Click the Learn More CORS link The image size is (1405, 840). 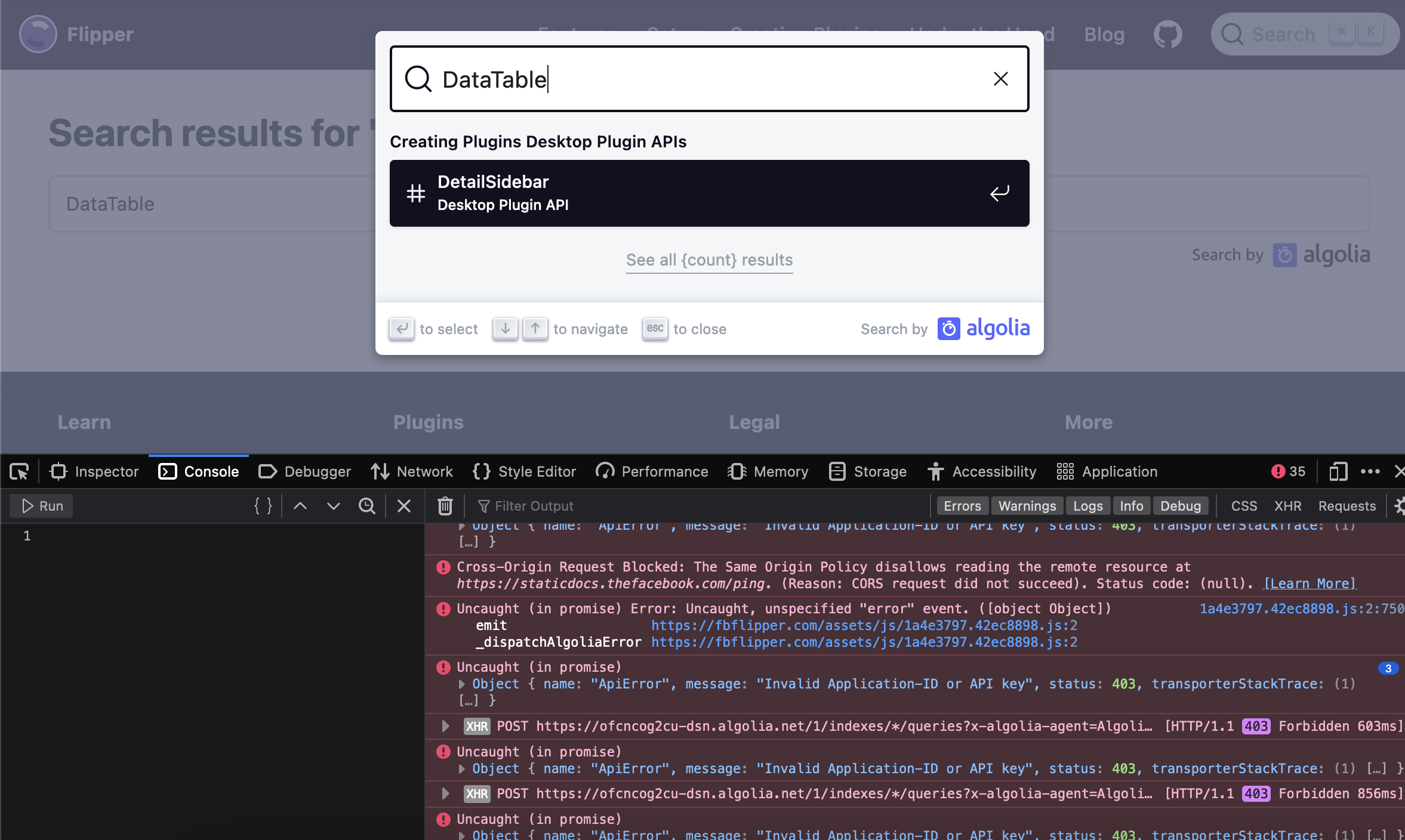point(1309,583)
